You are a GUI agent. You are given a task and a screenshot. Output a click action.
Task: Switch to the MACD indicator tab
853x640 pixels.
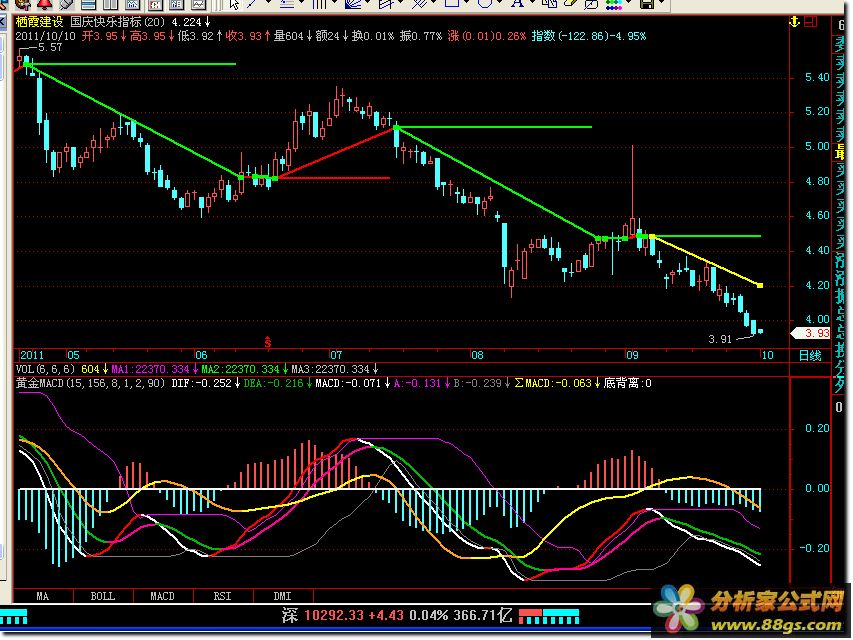[162, 596]
